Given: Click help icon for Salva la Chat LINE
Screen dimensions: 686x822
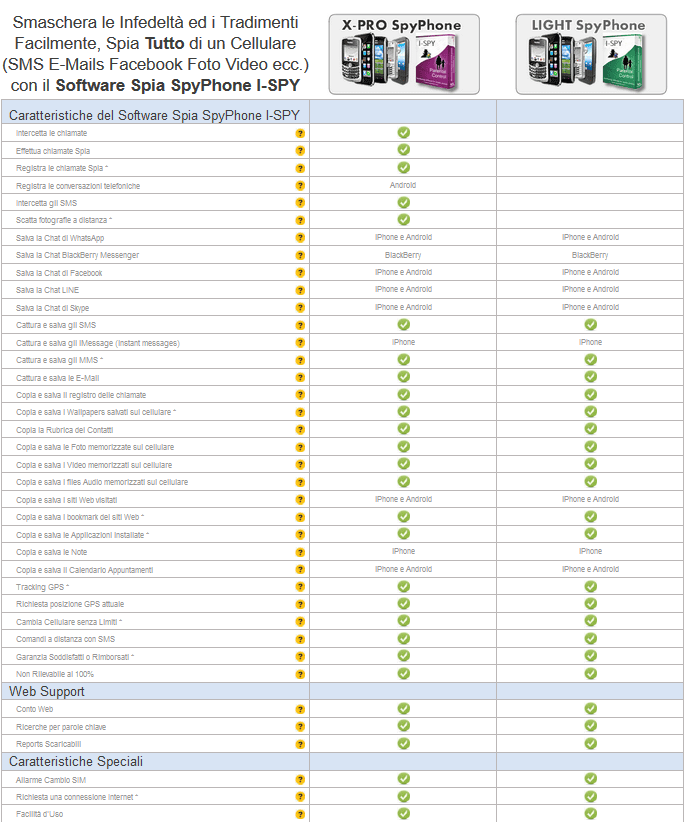Looking at the screenshot, I should coord(300,290).
